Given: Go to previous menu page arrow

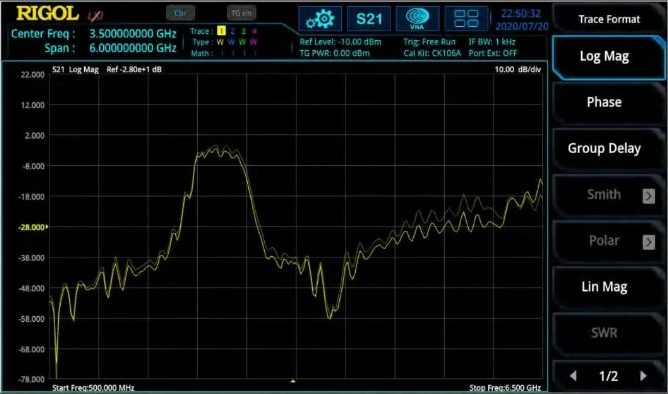Looking at the screenshot, I should 573,376.
